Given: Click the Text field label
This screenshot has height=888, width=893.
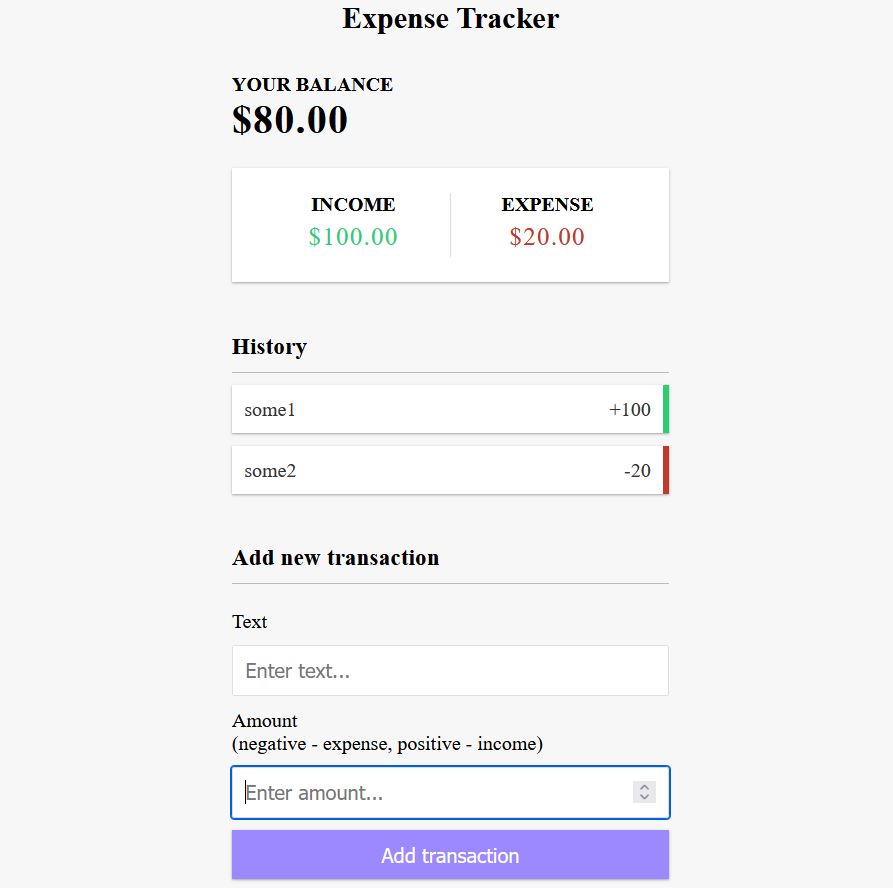Looking at the screenshot, I should (x=249, y=621).
